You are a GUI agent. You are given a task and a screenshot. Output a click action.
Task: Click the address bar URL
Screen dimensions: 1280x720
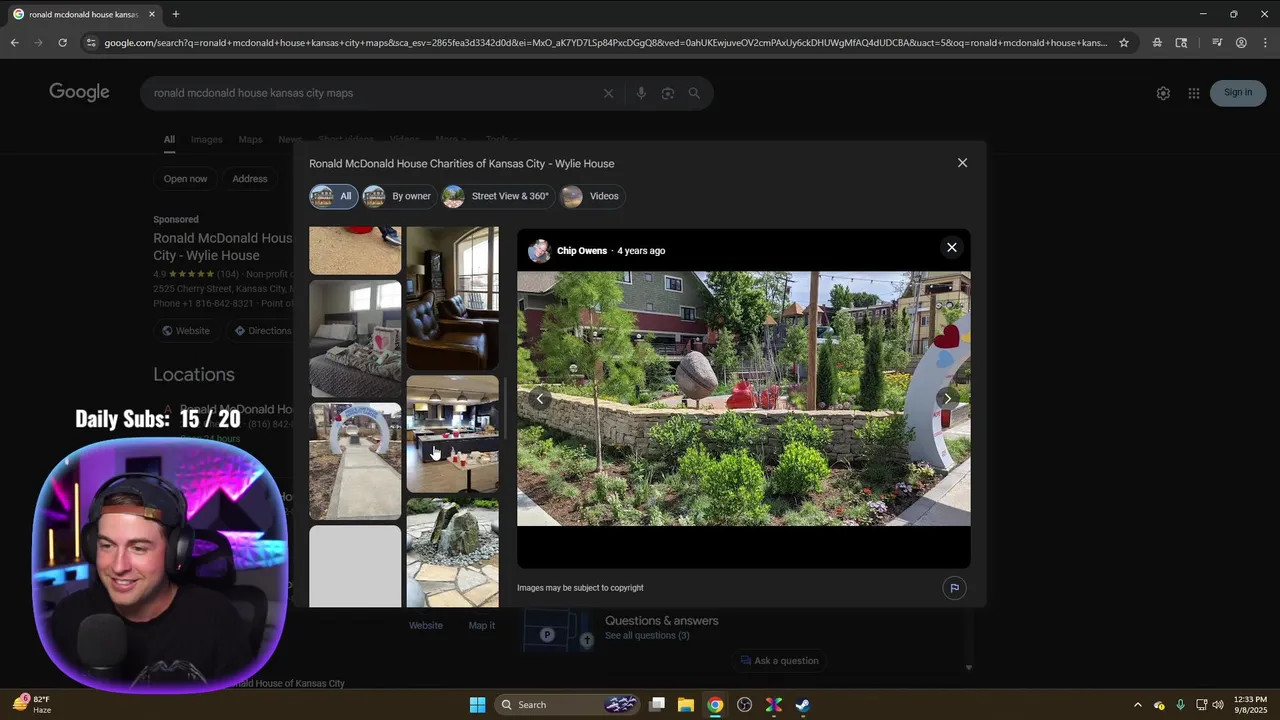click(x=605, y=43)
